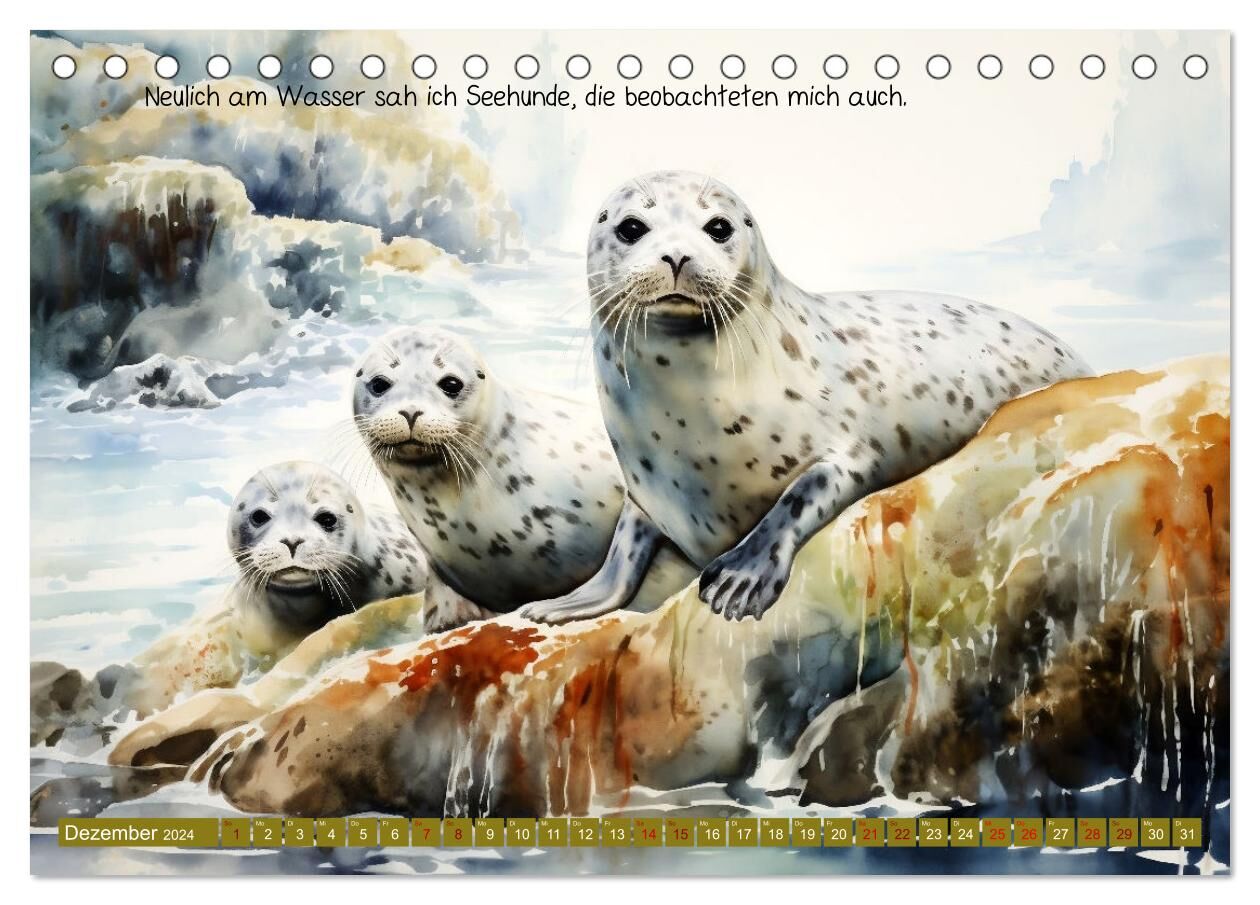The image size is (1260, 905).
Task: Click the caption text about Seehunde
Action: pos(525,98)
